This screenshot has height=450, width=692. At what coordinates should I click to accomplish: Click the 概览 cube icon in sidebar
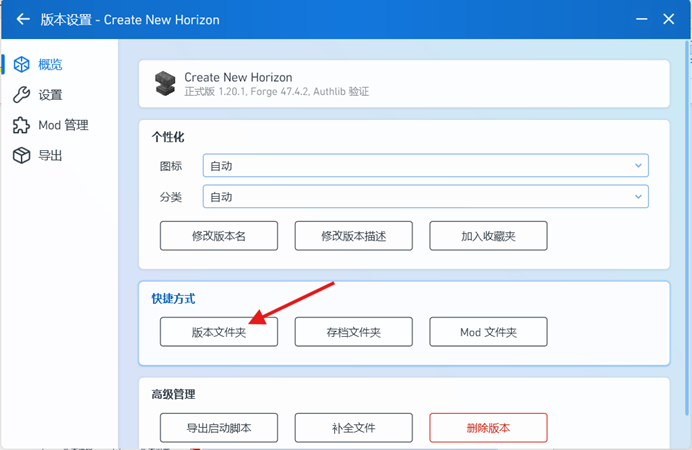pyautogui.click(x=20, y=64)
